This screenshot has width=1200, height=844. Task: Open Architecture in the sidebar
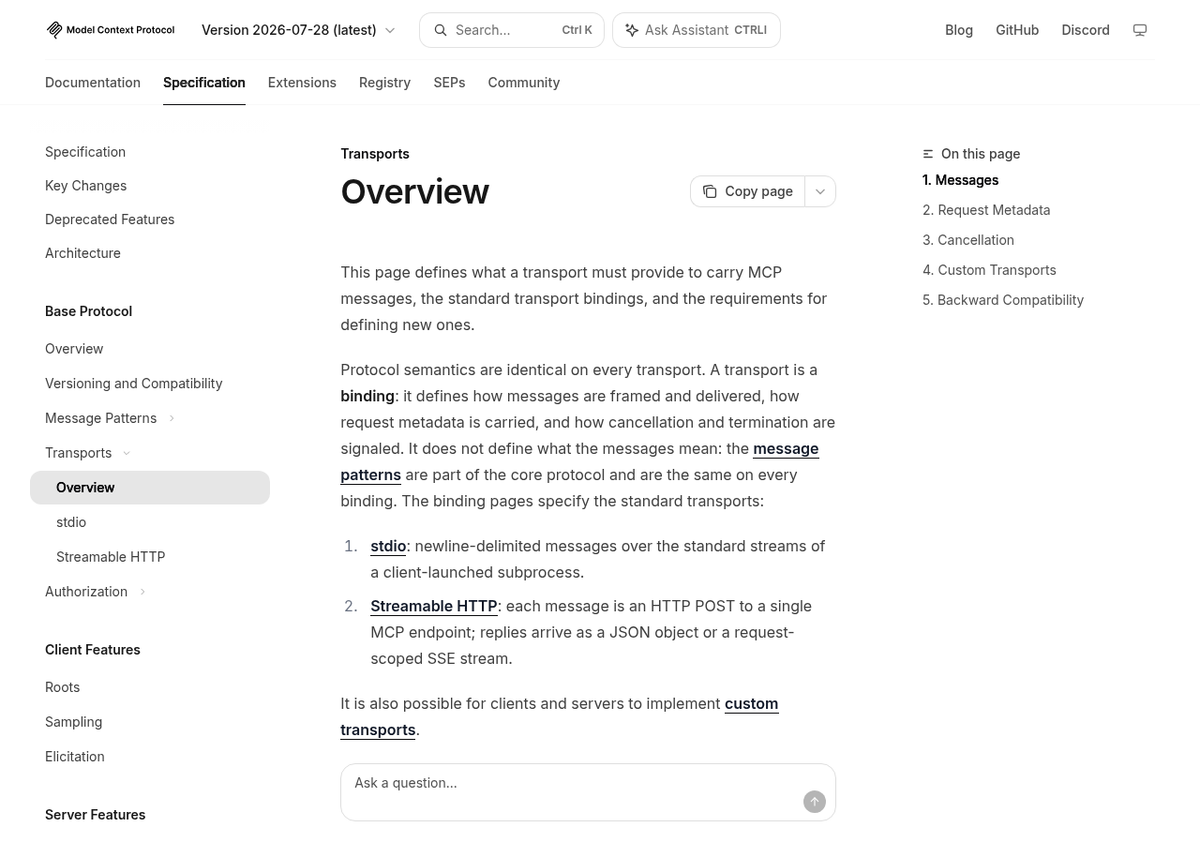coord(83,253)
